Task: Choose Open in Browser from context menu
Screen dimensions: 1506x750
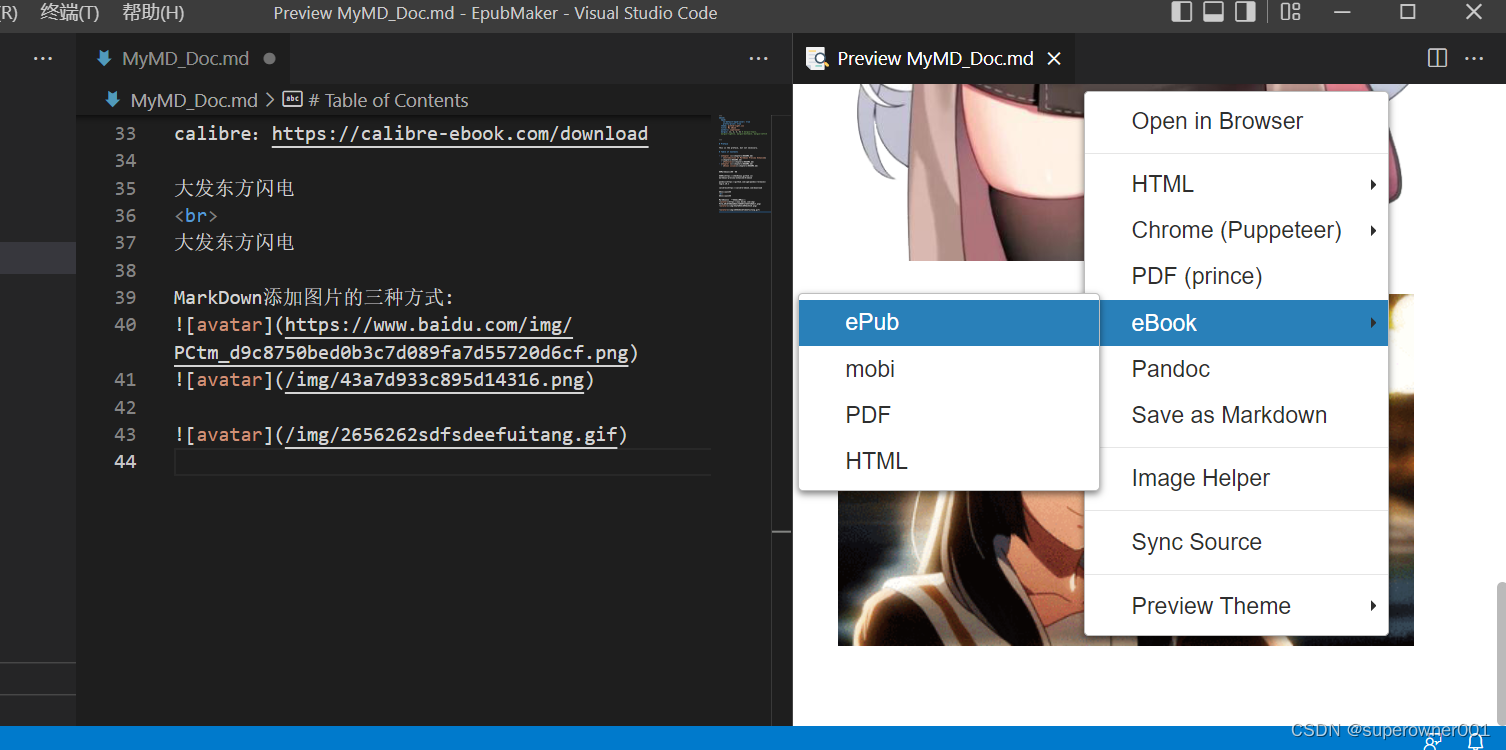Action: pos(1236,121)
